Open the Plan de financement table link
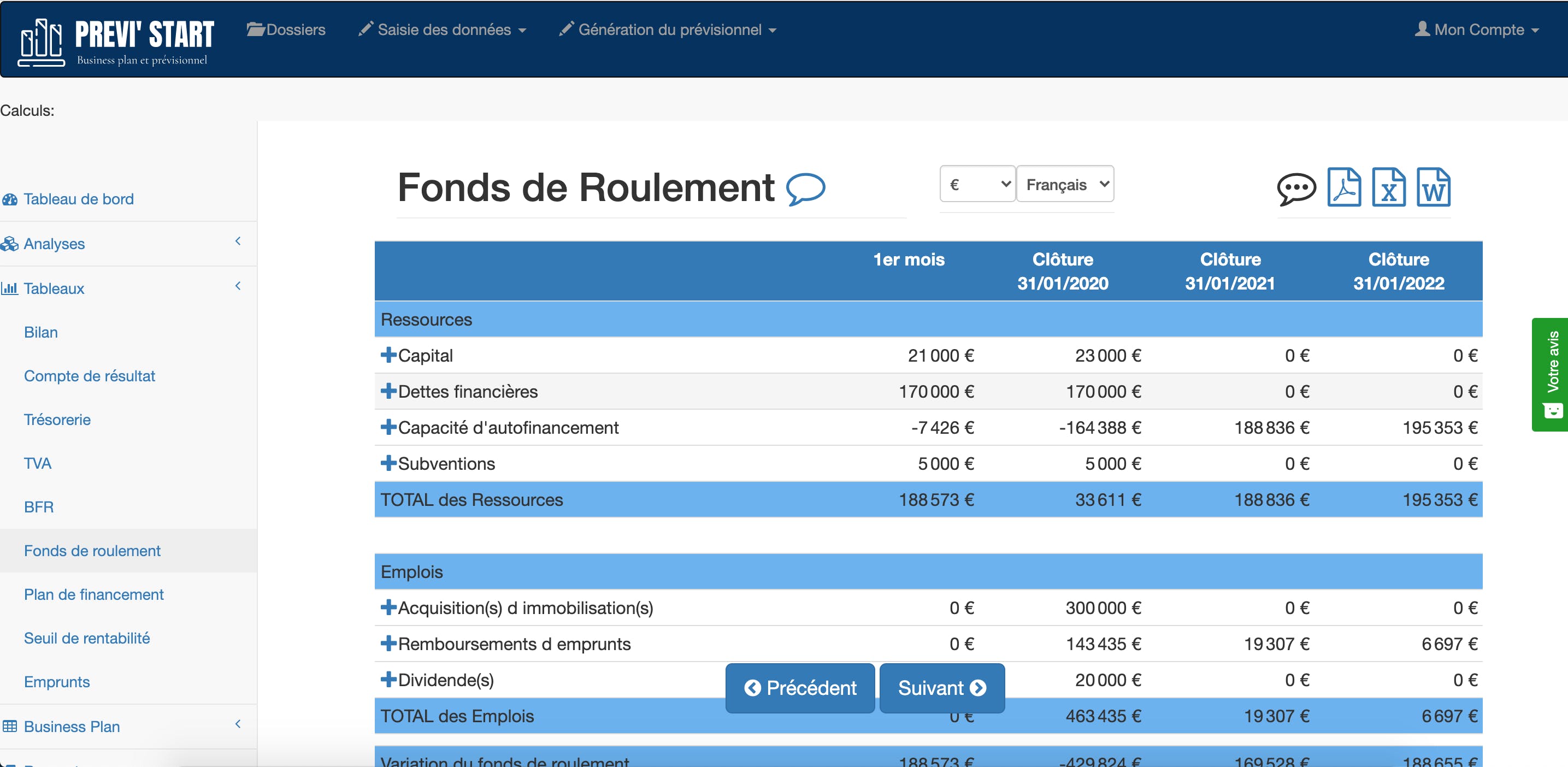 point(94,594)
